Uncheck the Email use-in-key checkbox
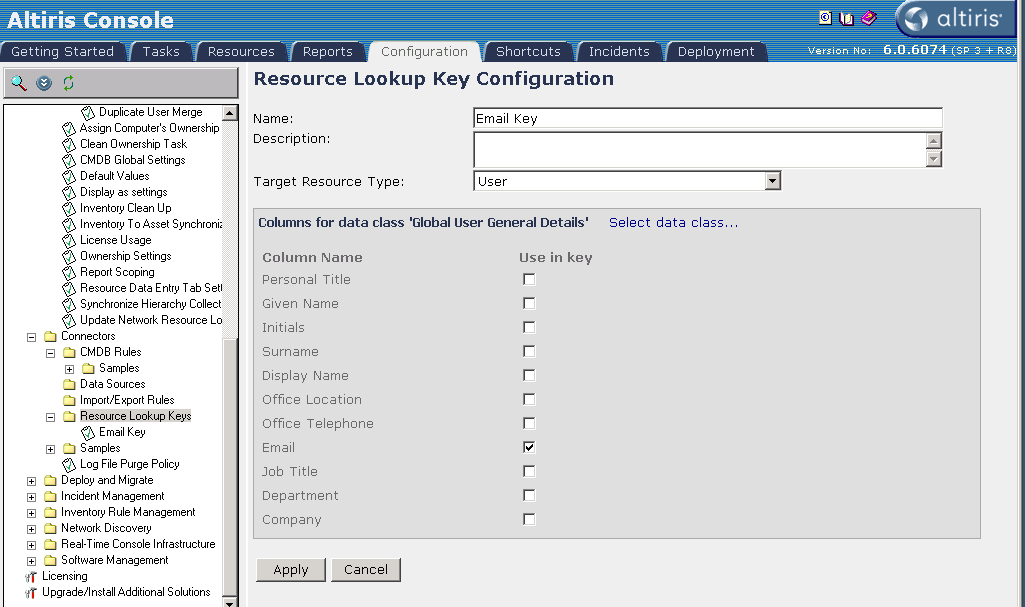Viewport: 1025px width, 607px height. 529,447
